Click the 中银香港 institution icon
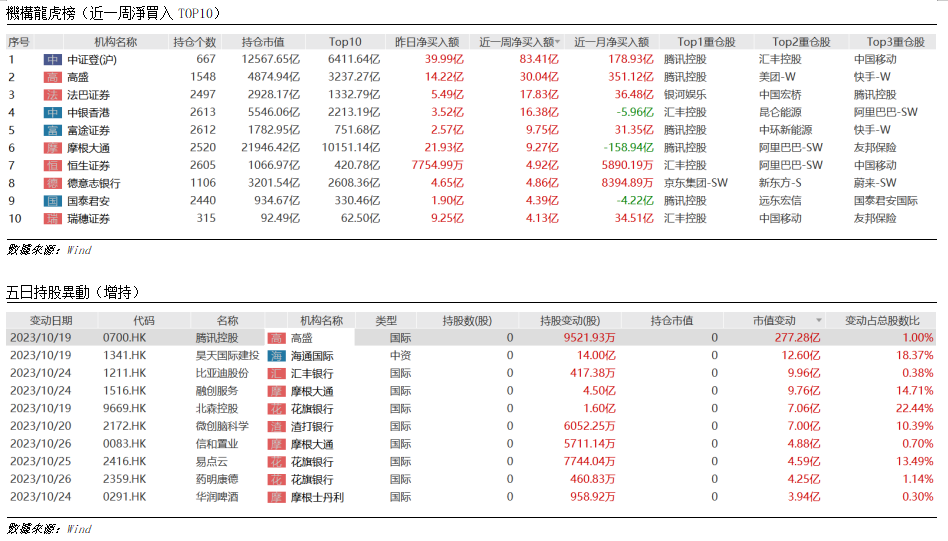948x541 pixels. point(53,112)
